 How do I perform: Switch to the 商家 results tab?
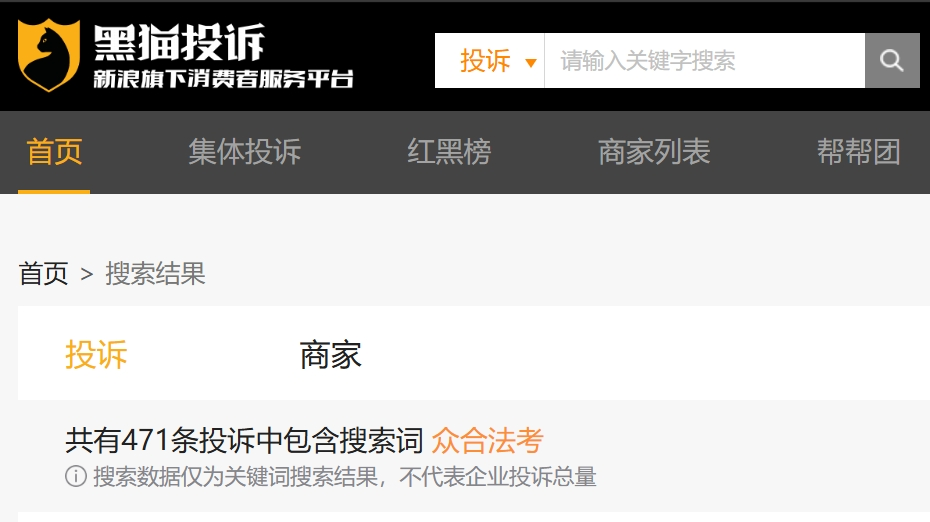[330, 355]
